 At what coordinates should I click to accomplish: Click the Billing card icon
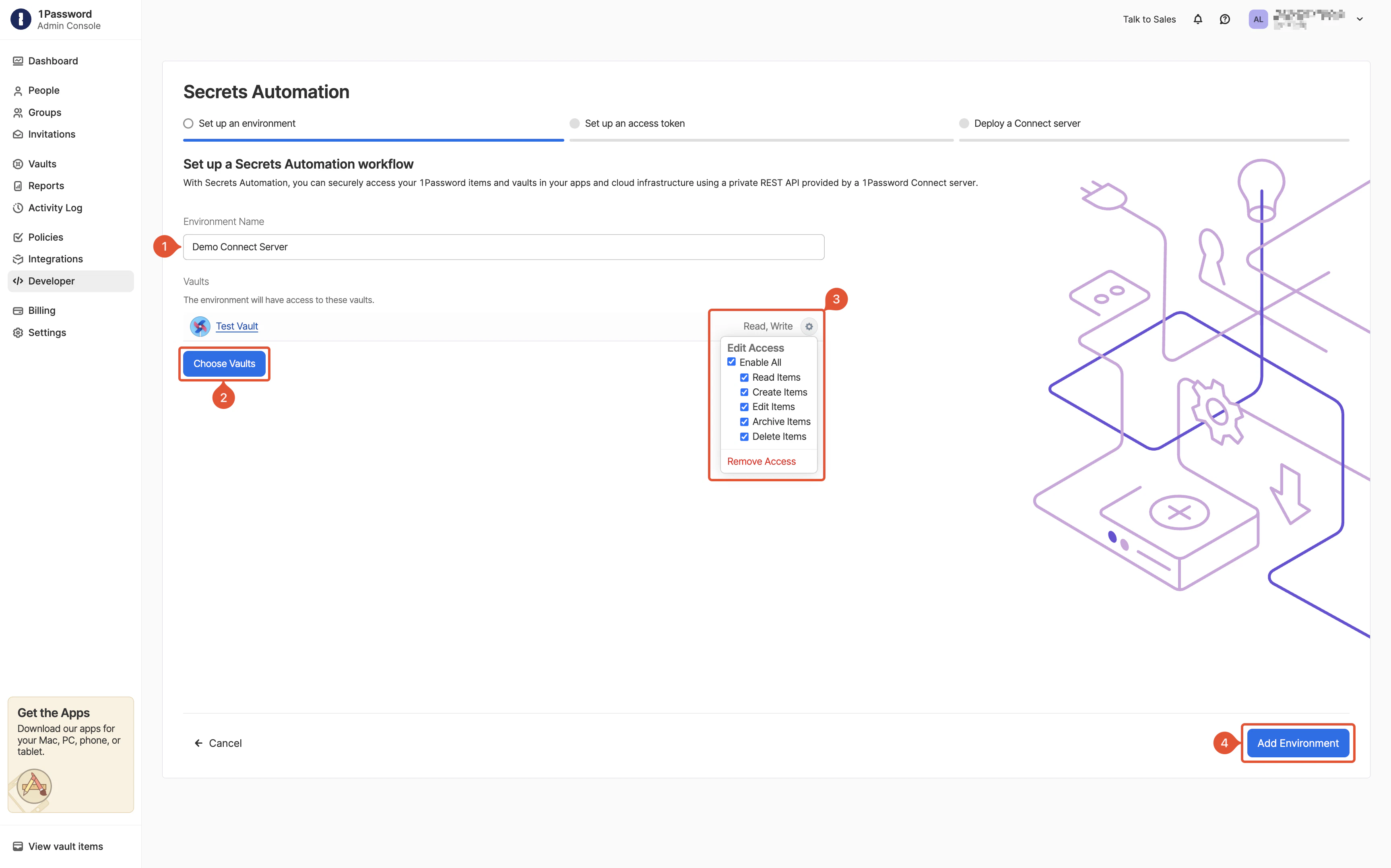(18, 311)
